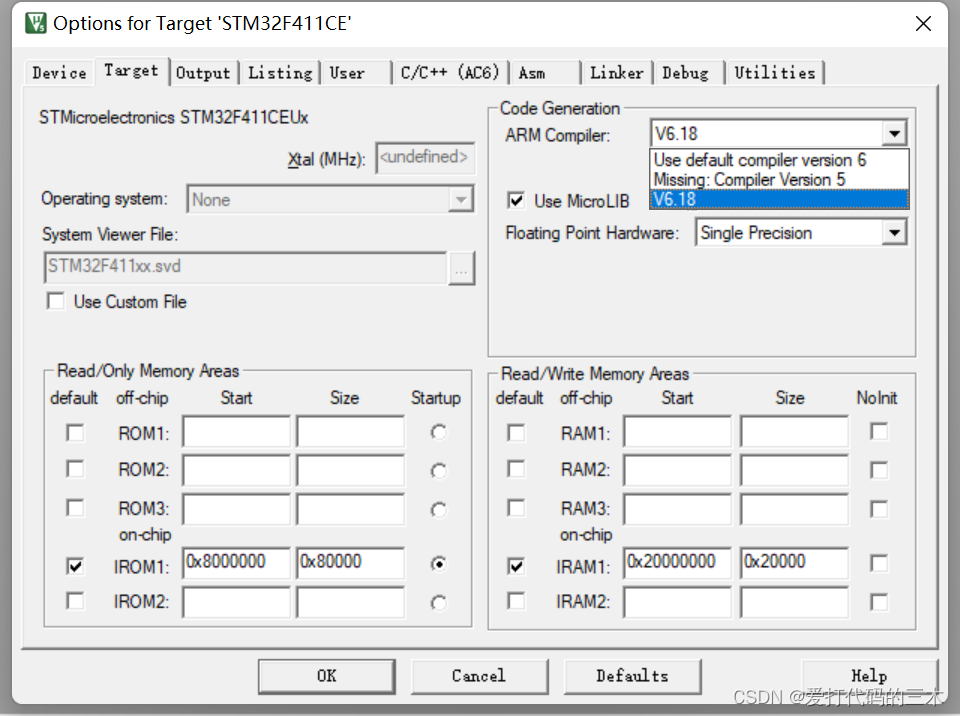This screenshot has height=716, width=960.
Task: Click the Cancel button
Action: pyautogui.click(x=479, y=676)
